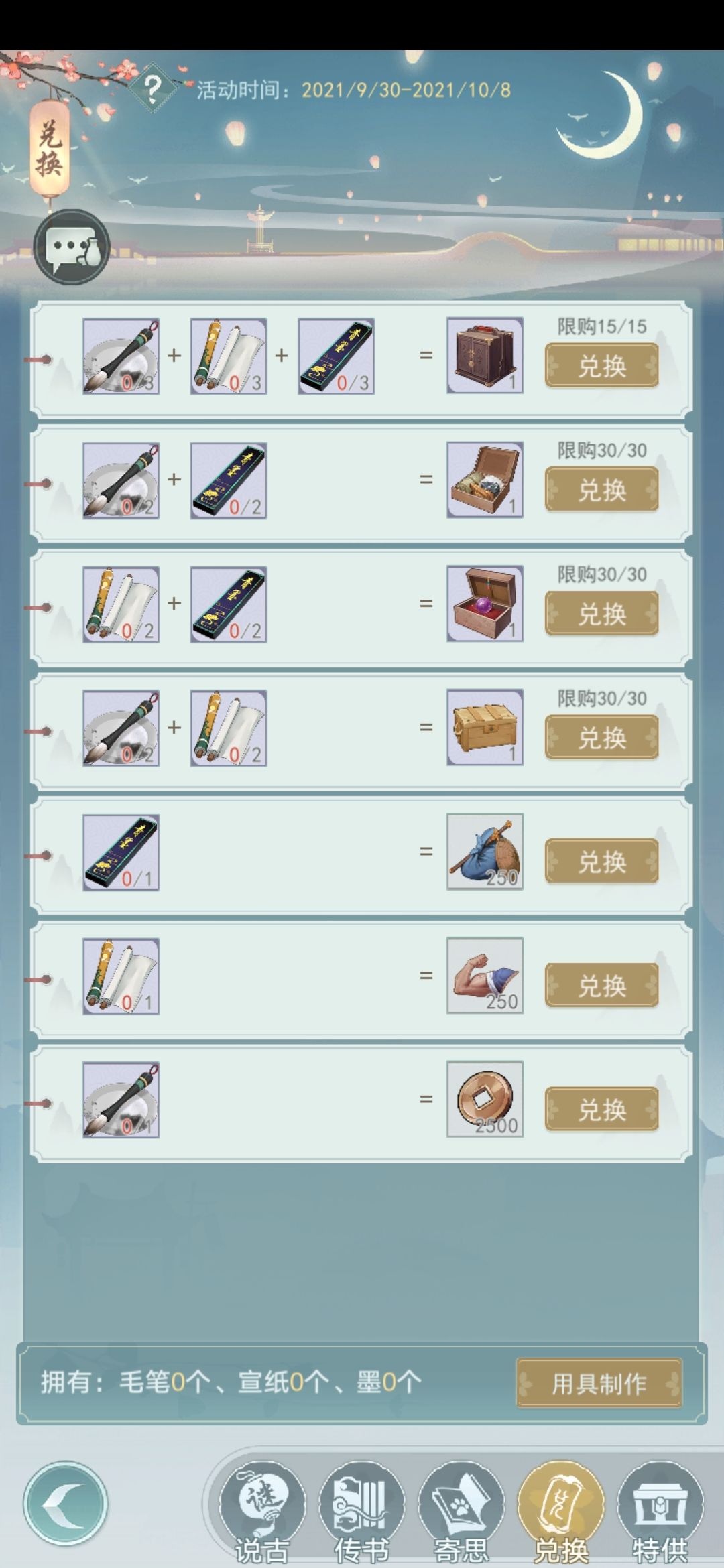Click 兑换 for the 限购15/15 cabinet
The image size is (724, 1568).
[602, 365]
